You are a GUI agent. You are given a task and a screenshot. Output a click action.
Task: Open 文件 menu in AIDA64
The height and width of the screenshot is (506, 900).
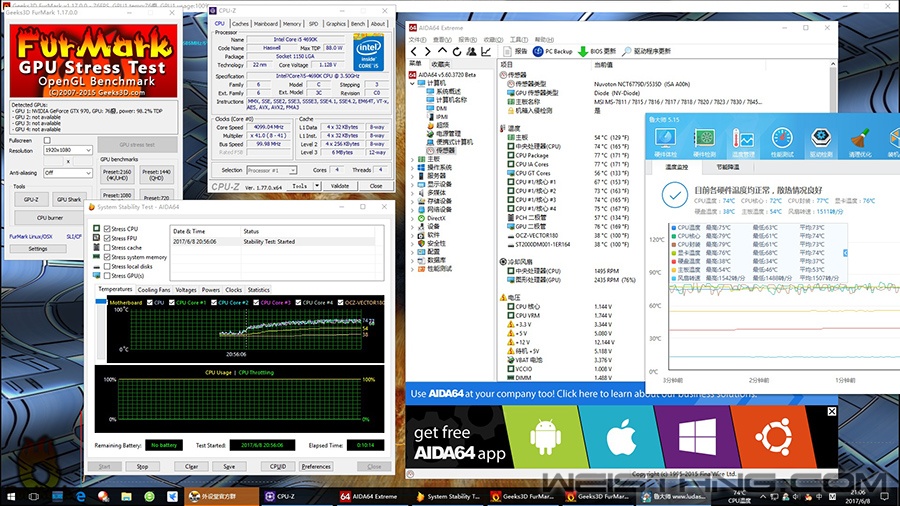[x=417, y=40]
